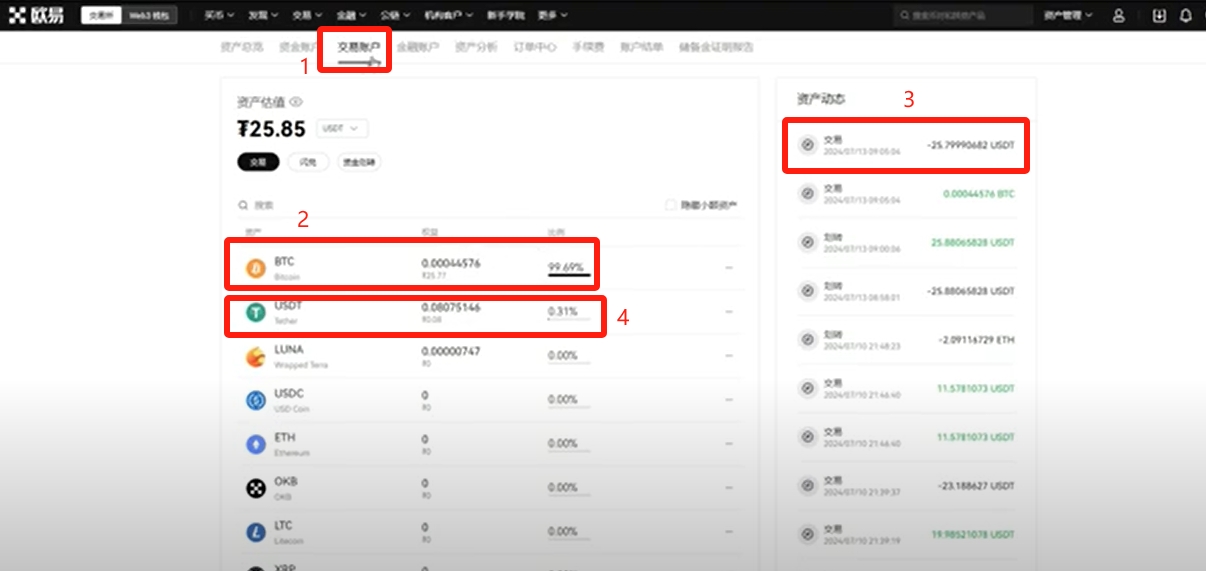Open the user profile icon in header
The image size is (1206, 571).
1118,16
